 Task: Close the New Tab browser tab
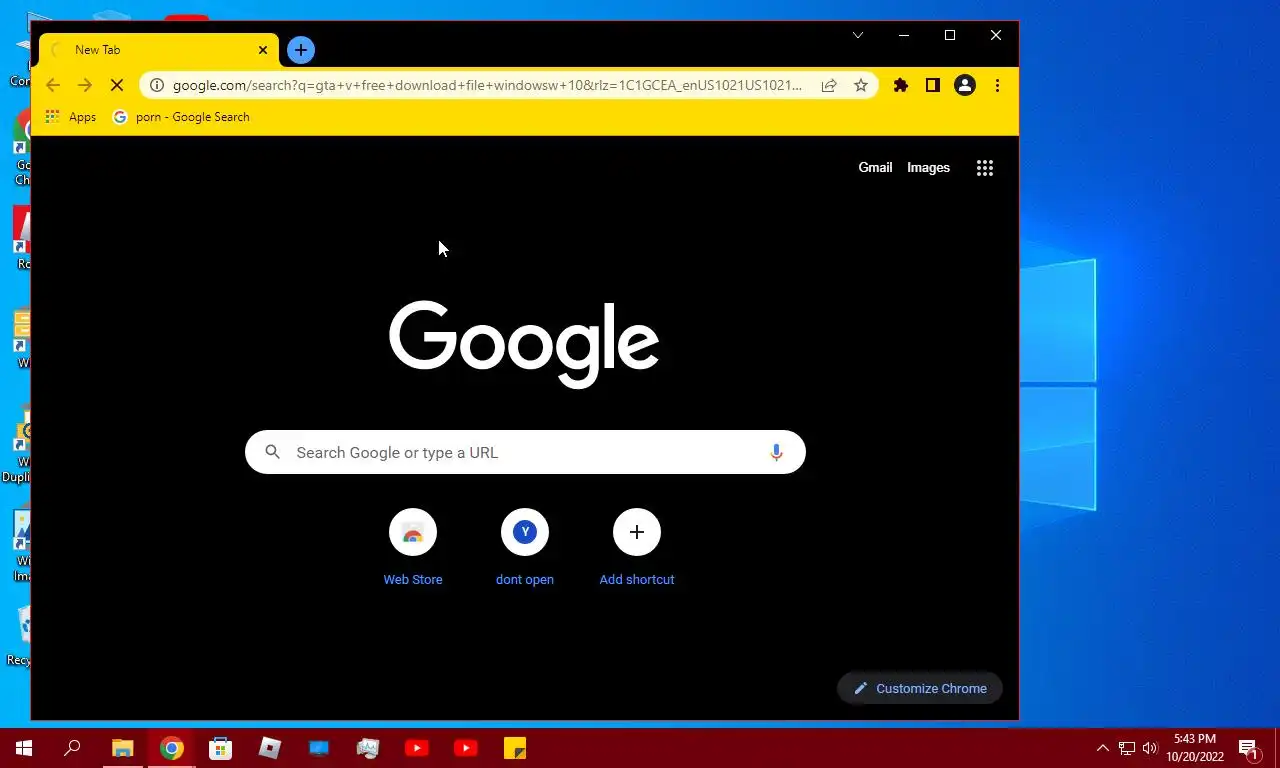(263, 49)
